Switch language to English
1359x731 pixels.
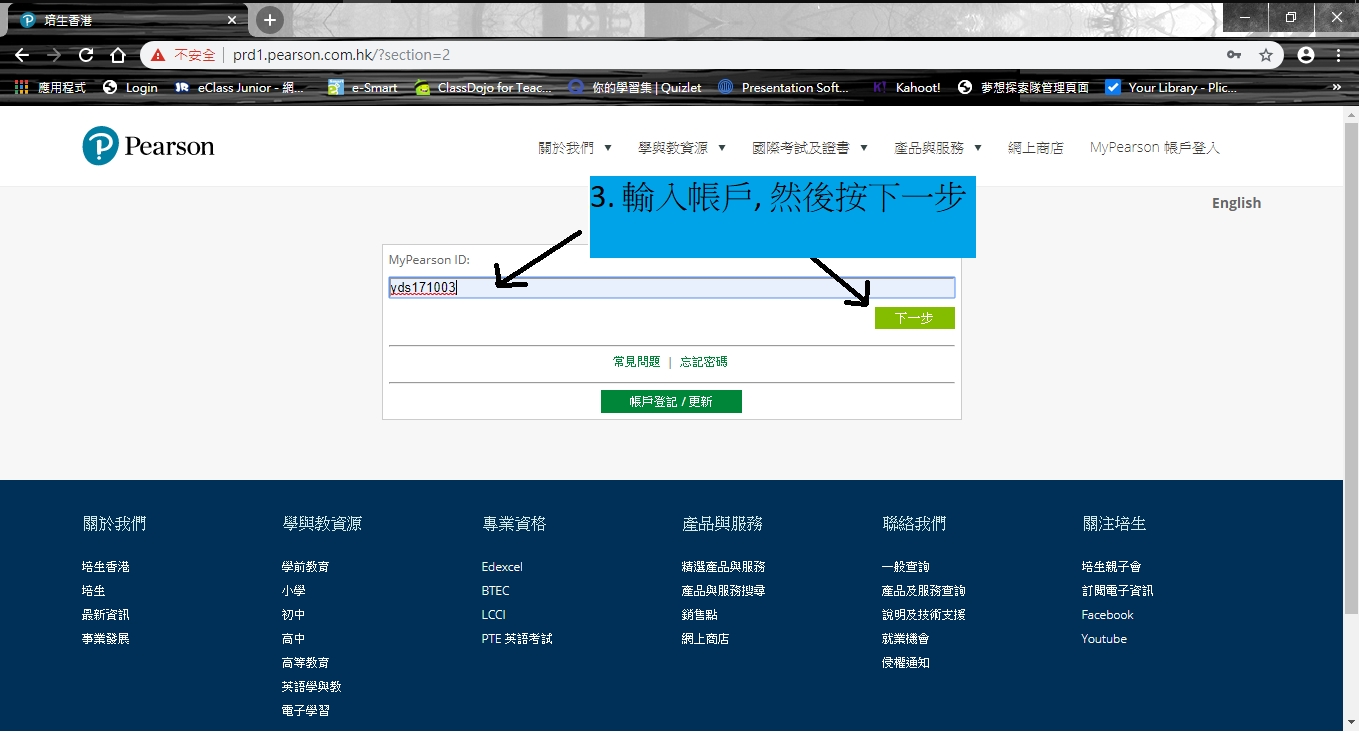(1236, 203)
